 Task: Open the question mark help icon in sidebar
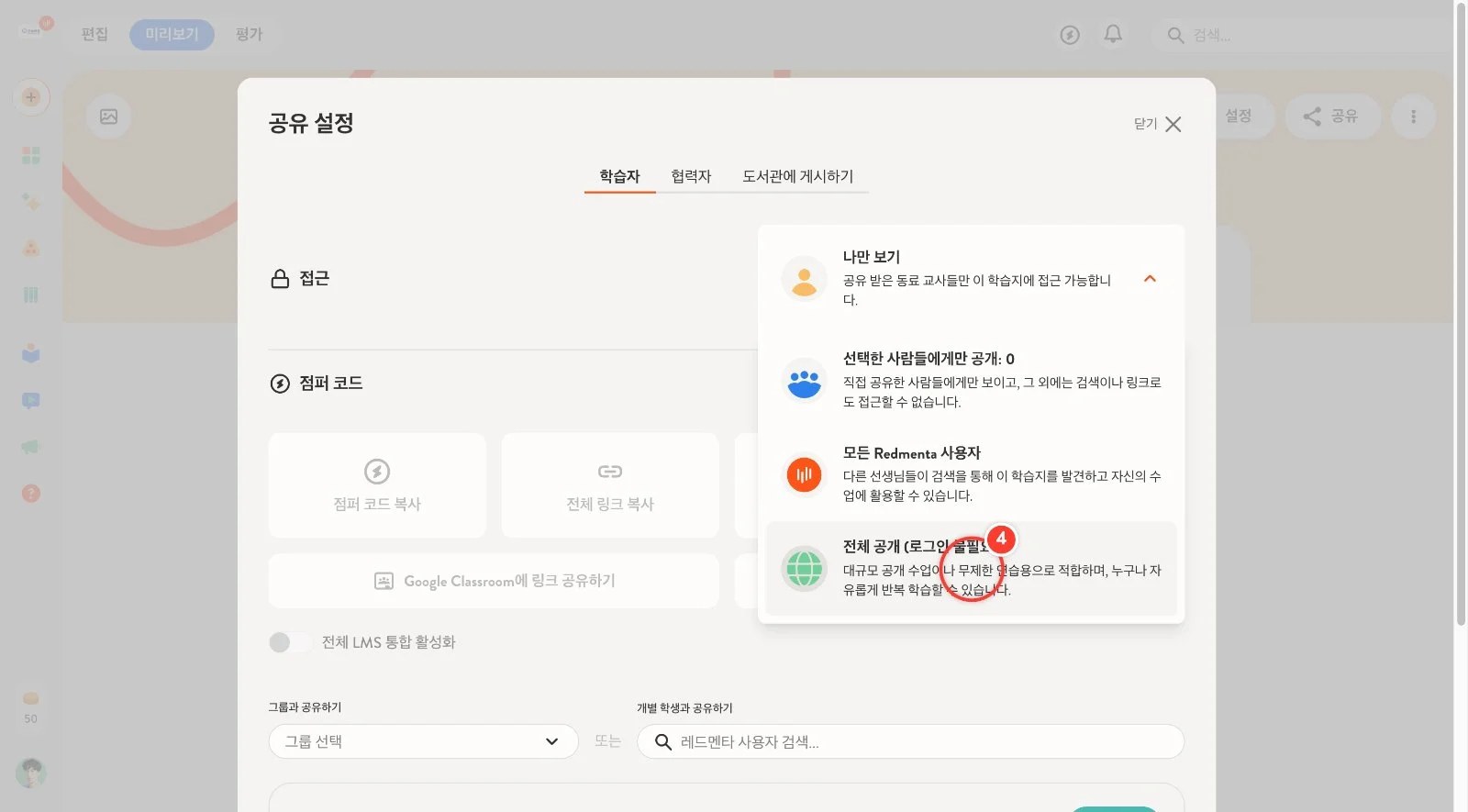[x=31, y=494]
